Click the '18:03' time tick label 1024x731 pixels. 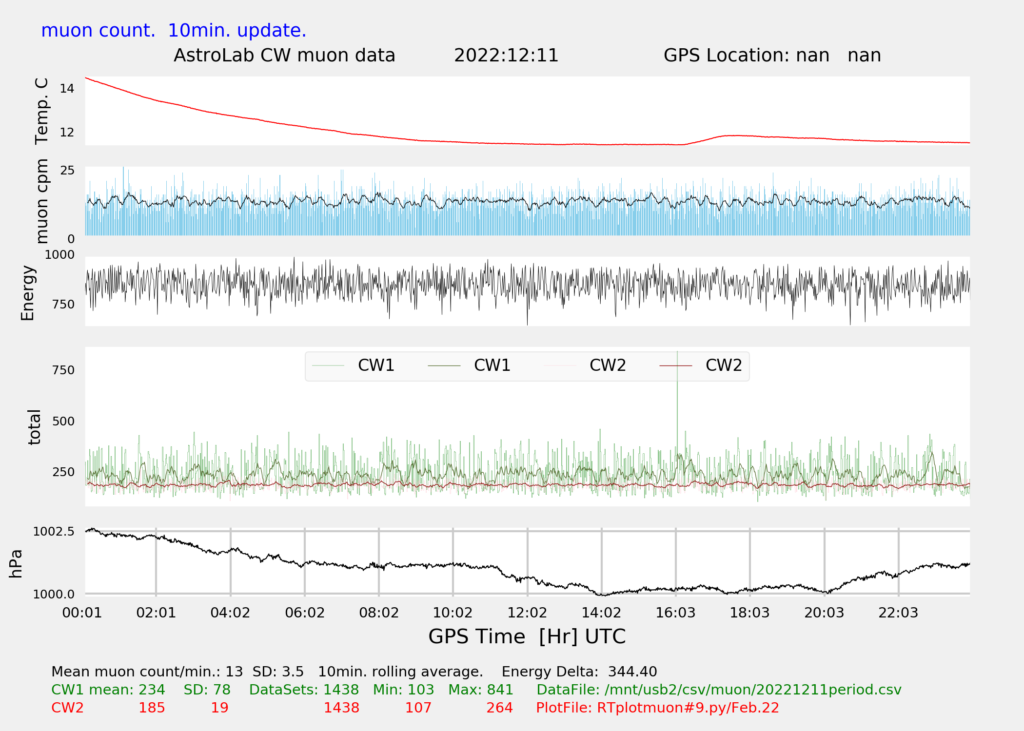point(750,613)
